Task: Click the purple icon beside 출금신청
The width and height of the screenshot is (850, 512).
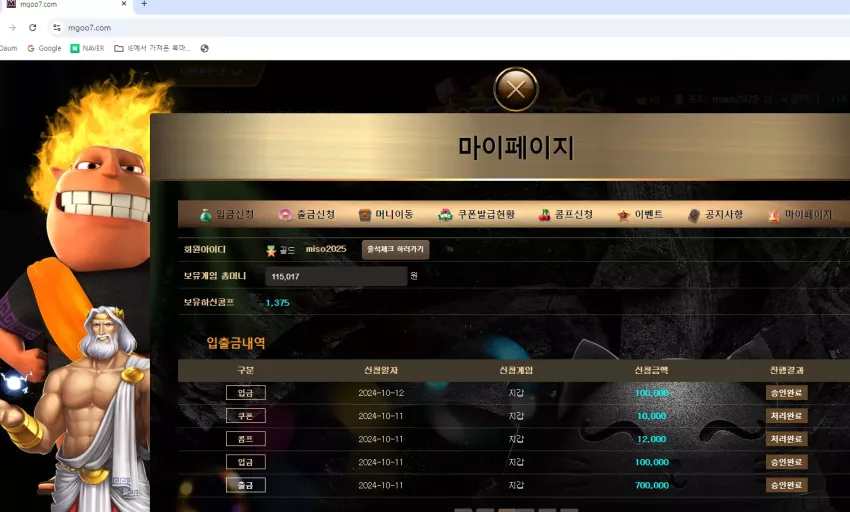Action: point(285,215)
